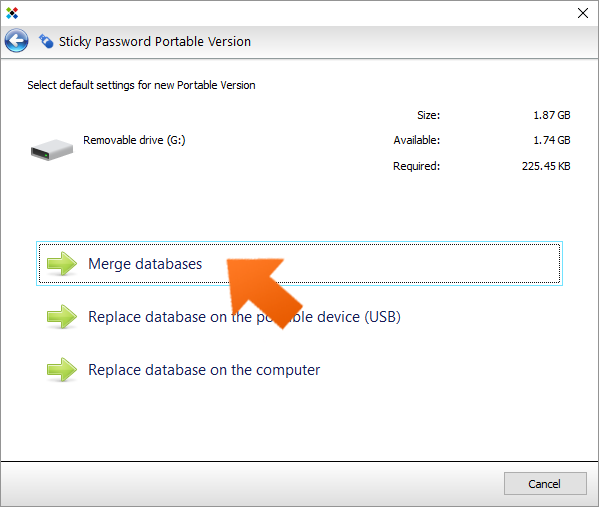Cancel the portable version wizard
Image resolution: width=599 pixels, height=507 pixels.
pyautogui.click(x=545, y=484)
